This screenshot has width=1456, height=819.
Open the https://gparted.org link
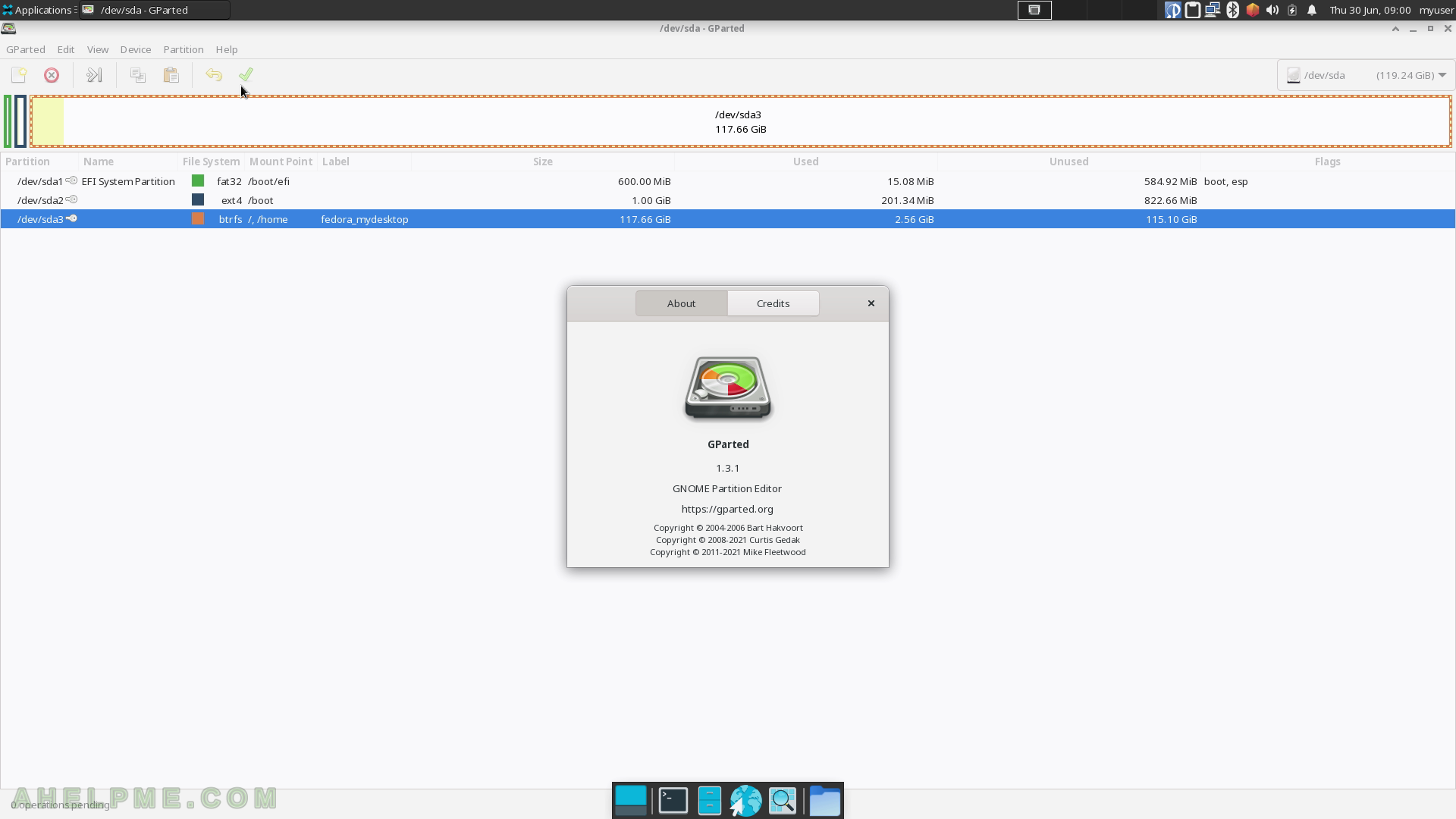(x=727, y=509)
